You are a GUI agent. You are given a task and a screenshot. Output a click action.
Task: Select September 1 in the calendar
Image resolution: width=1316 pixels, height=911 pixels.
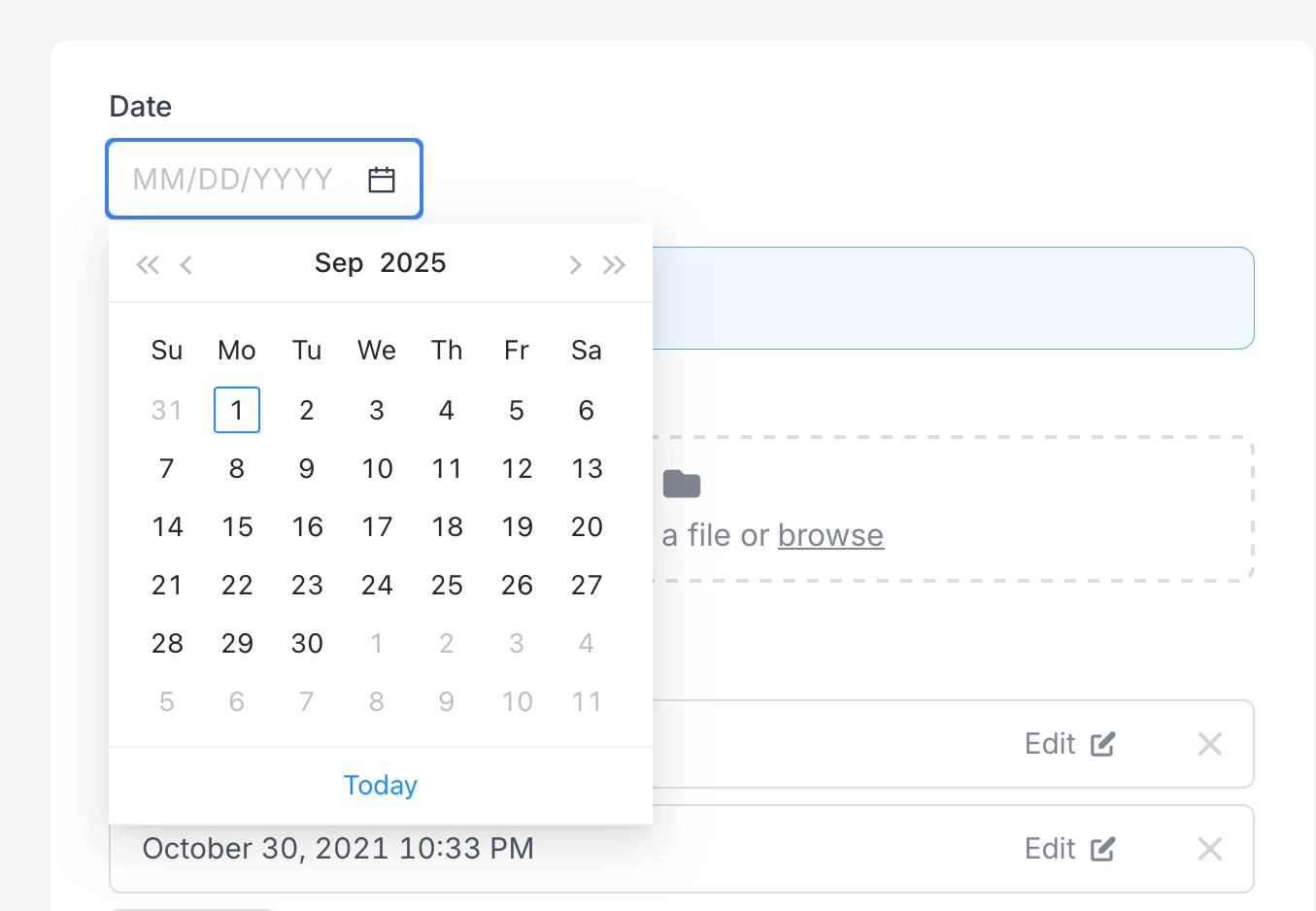pos(237,410)
